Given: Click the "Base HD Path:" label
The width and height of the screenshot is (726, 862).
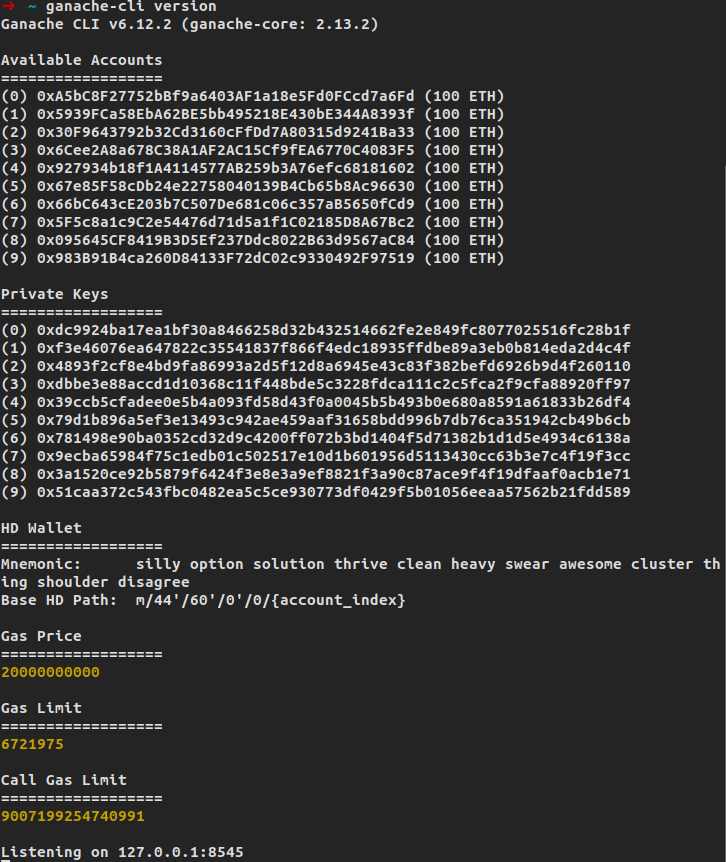Looking at the screenshot, I should (59, 600).
